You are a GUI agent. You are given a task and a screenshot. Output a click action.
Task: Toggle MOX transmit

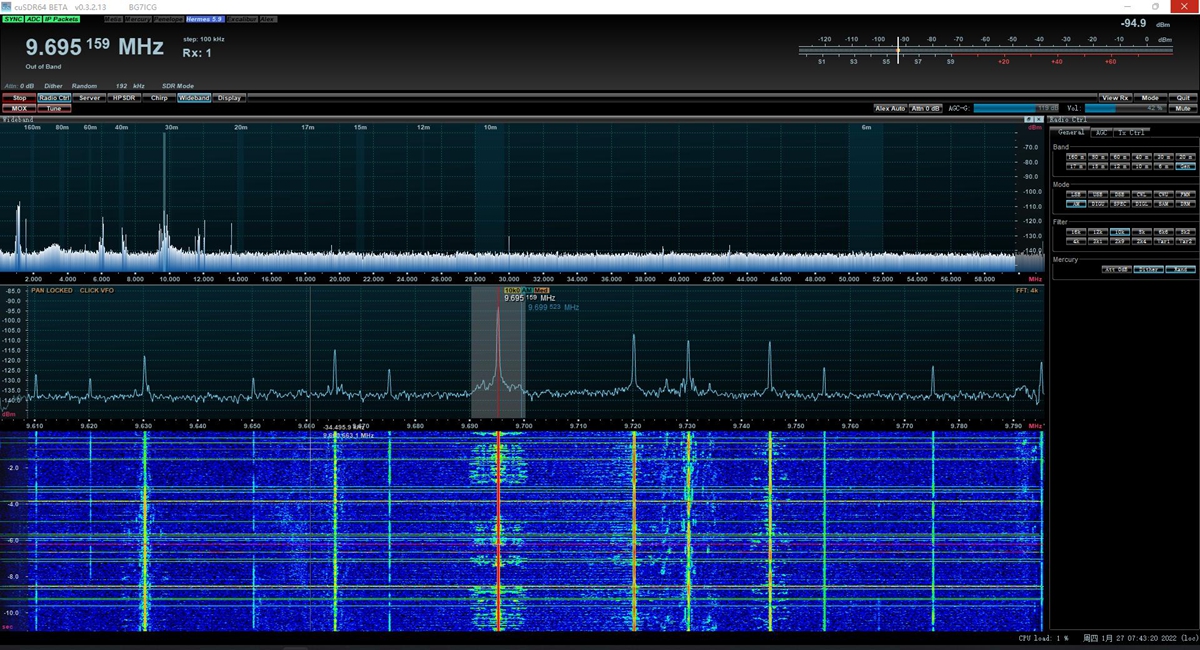[19, 108]
